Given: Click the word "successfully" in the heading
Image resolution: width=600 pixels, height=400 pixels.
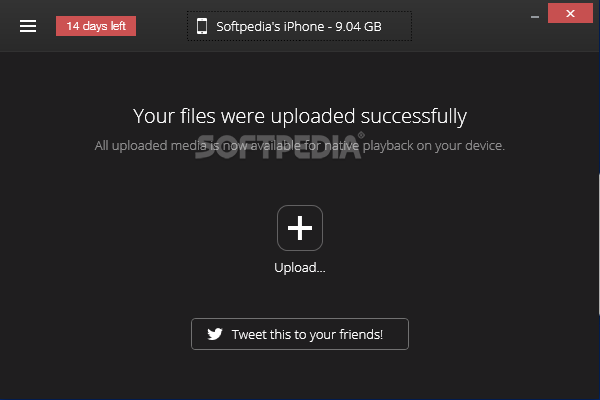Looking at the screenshot, I should coord(414,116).
